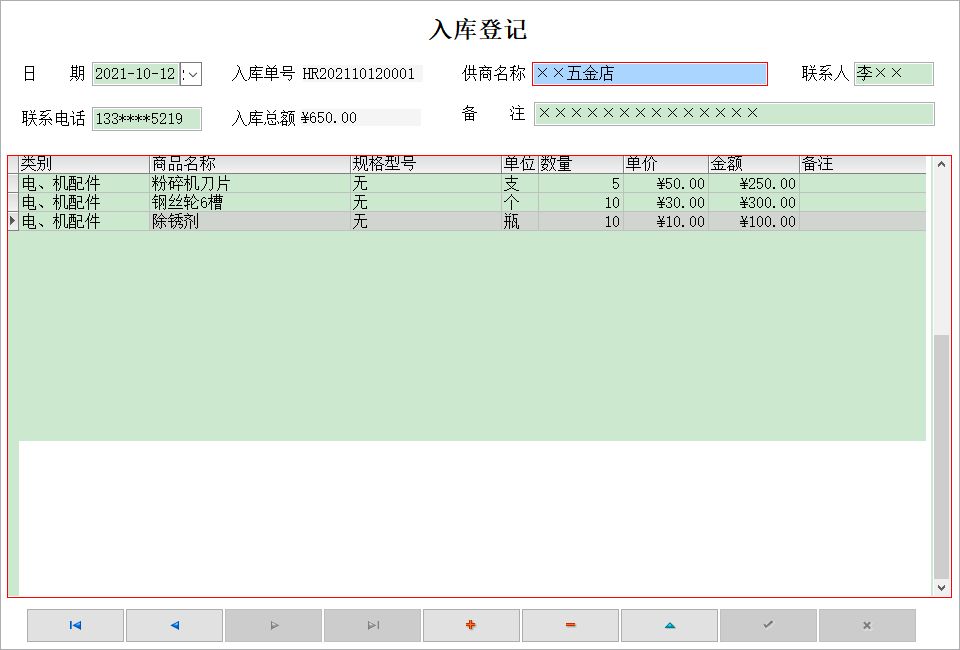Click the category cell of 钢丝轮6槽 row
This screenshot has width=960, height=650.
(84, 203)
